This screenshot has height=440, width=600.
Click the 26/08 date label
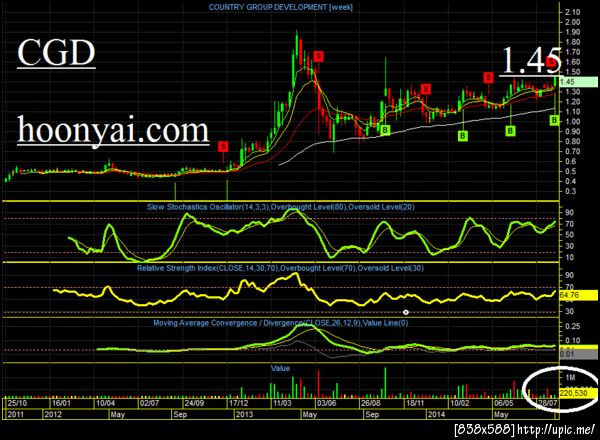pyautogui.click(x=371, y=403)
